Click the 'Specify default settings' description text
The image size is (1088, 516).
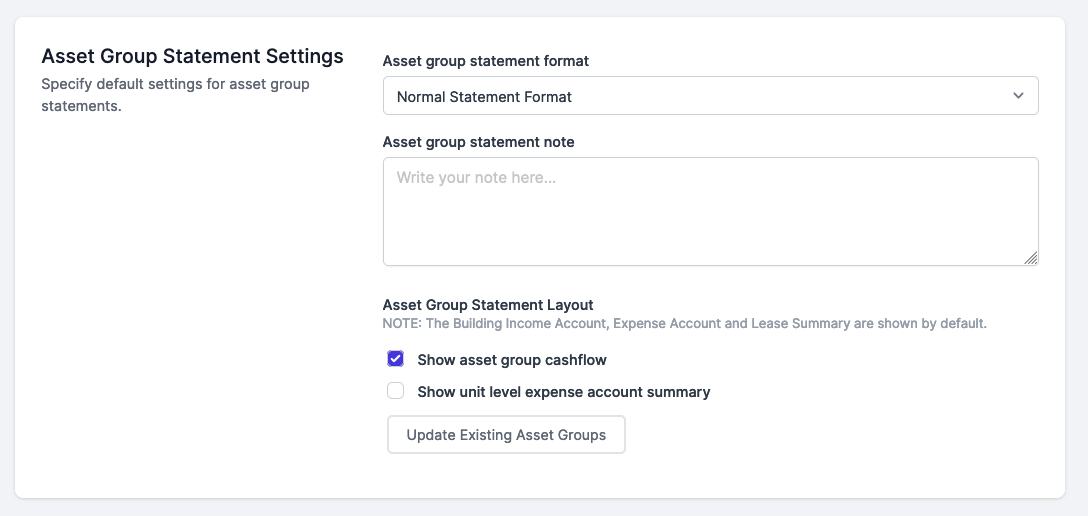coord(176,95)
